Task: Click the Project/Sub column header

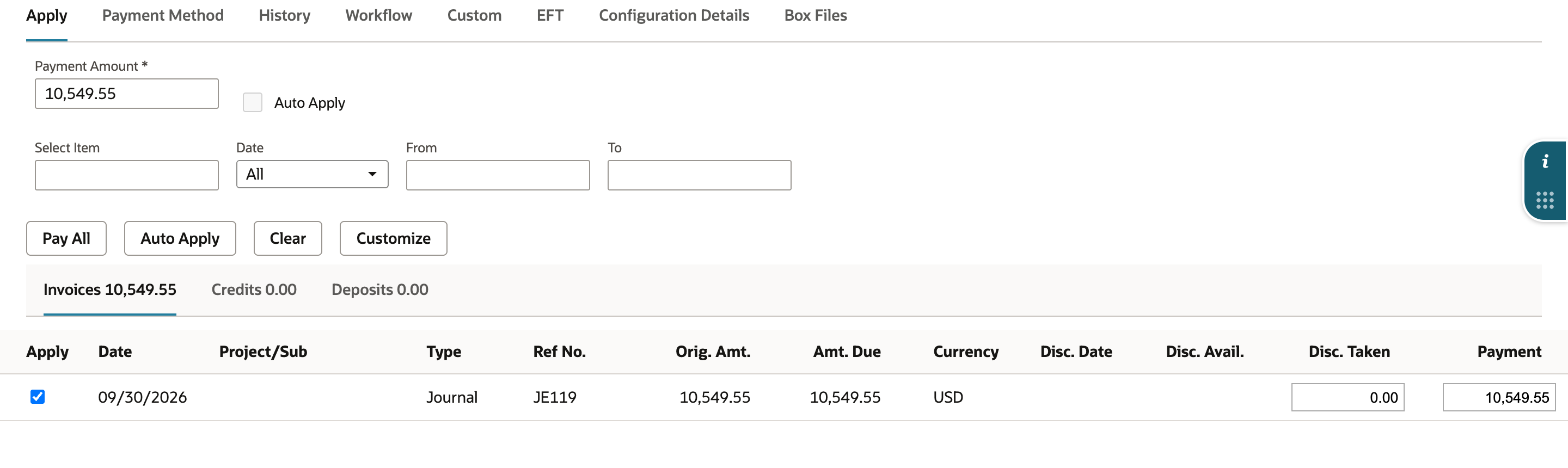Action: (x=263, y=352)
